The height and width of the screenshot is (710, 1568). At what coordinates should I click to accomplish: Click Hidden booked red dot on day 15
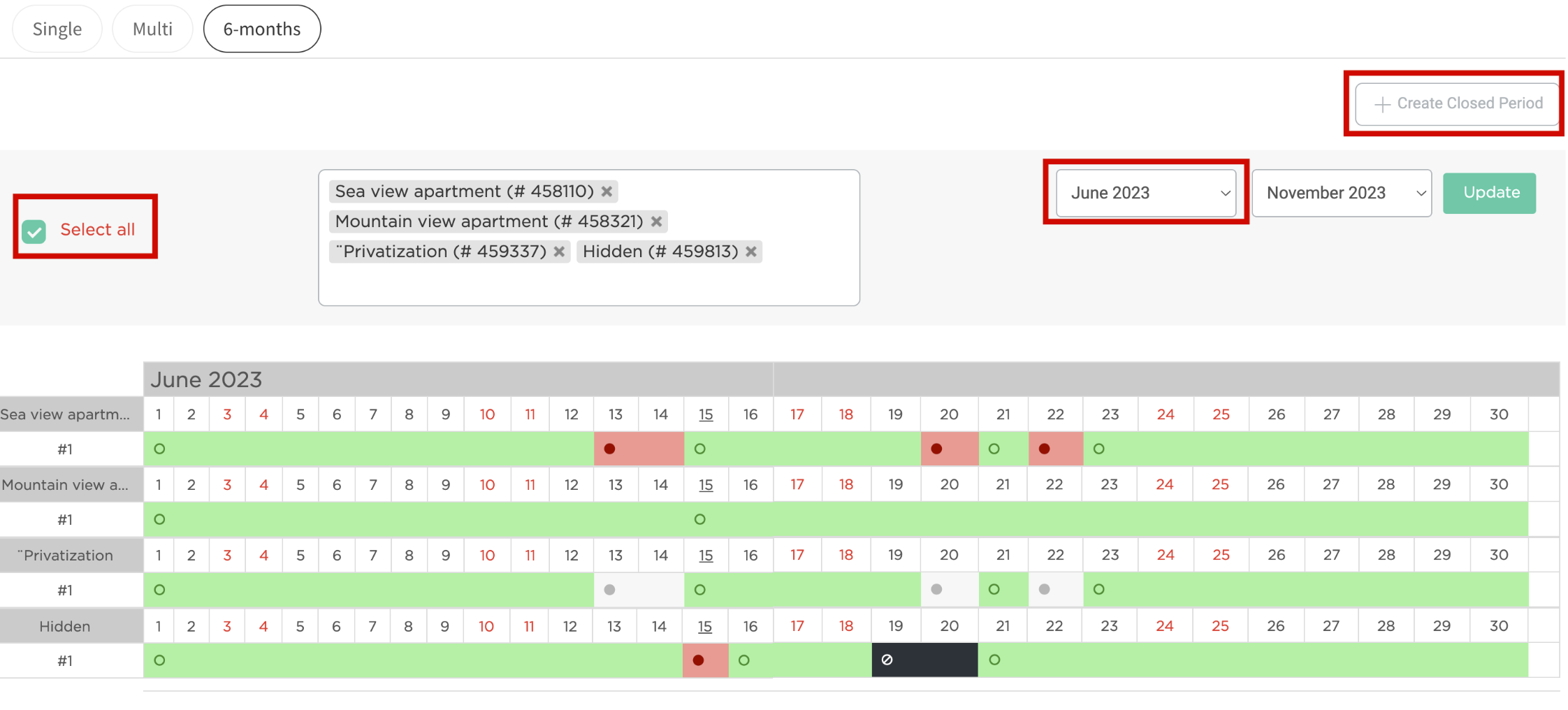point(698,660)
